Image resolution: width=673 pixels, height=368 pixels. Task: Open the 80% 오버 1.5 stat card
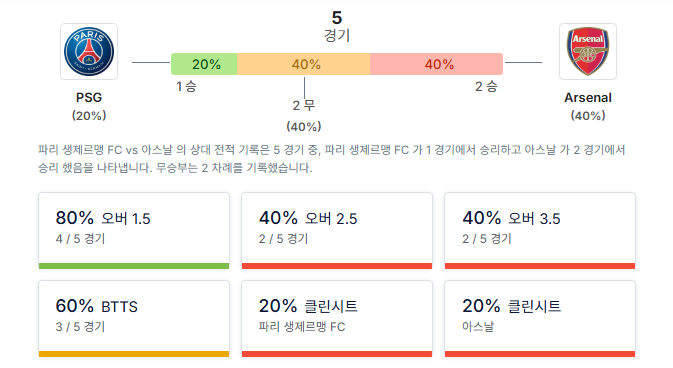134,231
